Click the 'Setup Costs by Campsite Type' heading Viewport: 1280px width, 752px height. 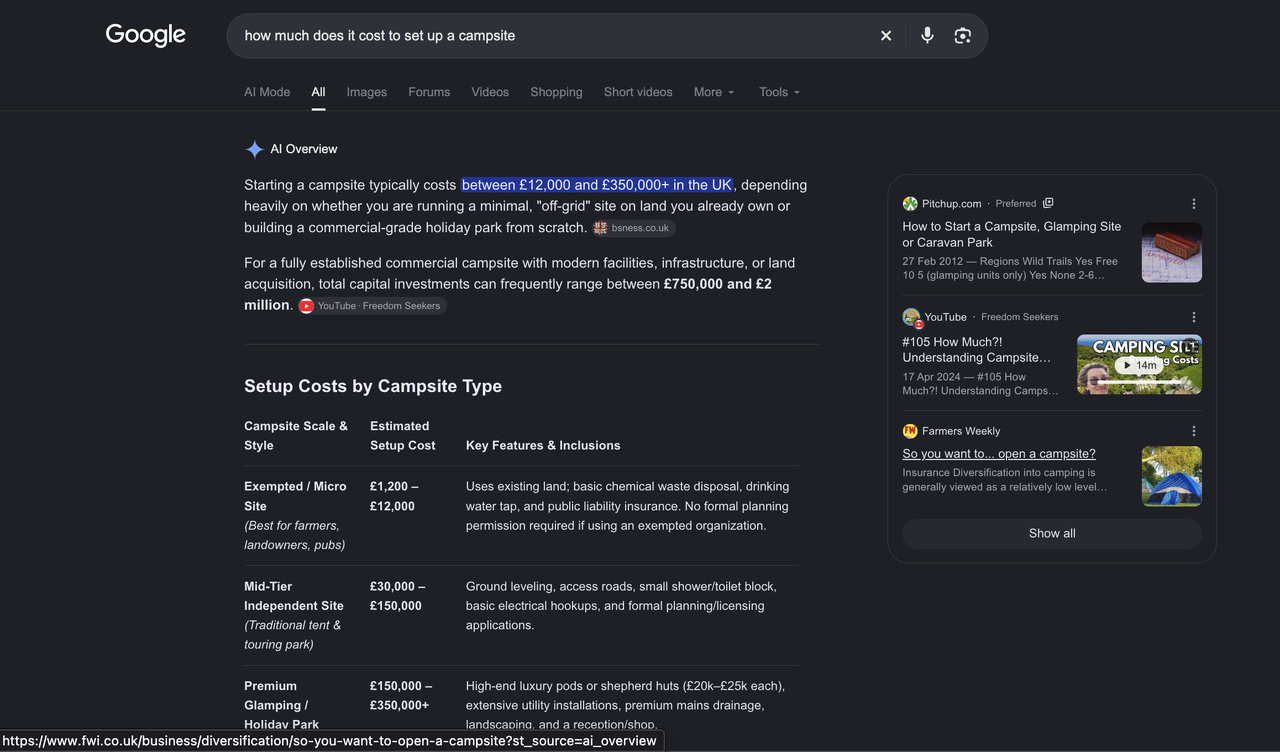(x=373, y=386)
